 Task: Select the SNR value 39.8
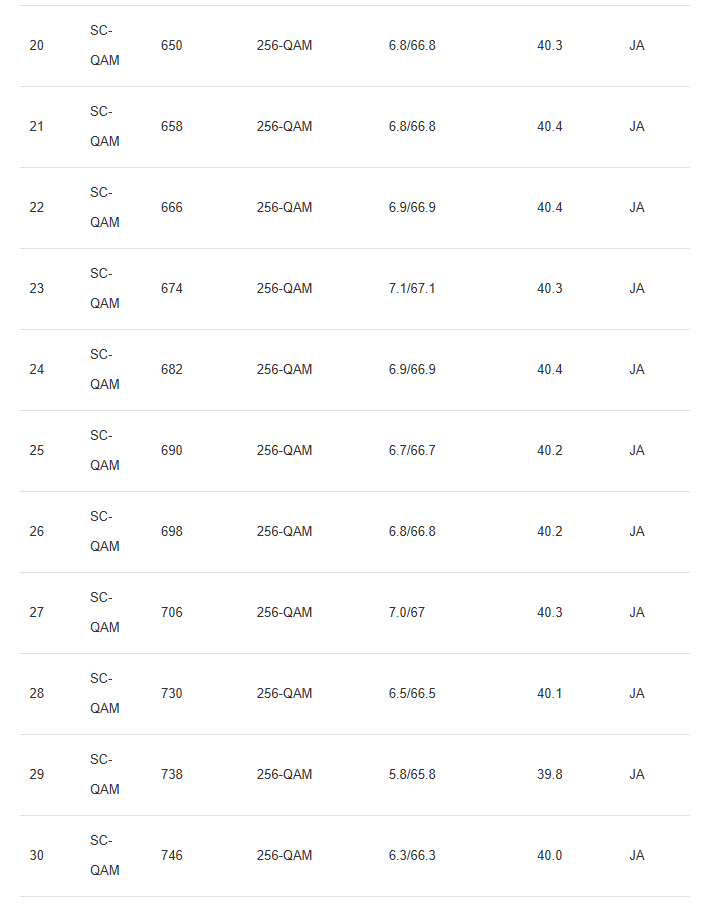click(550, 775)
